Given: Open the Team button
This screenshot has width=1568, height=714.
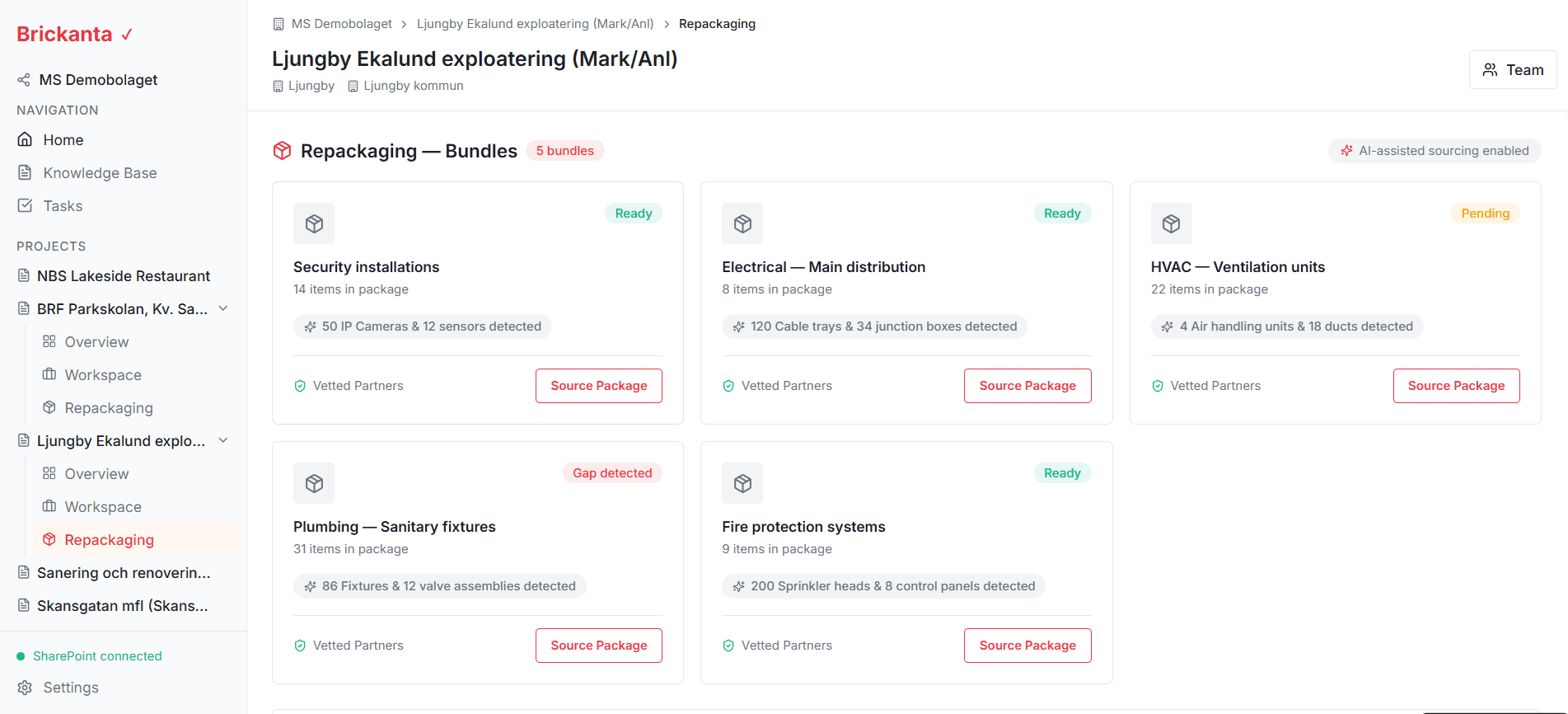Looking at the screenshot, I should [1513, 70].
